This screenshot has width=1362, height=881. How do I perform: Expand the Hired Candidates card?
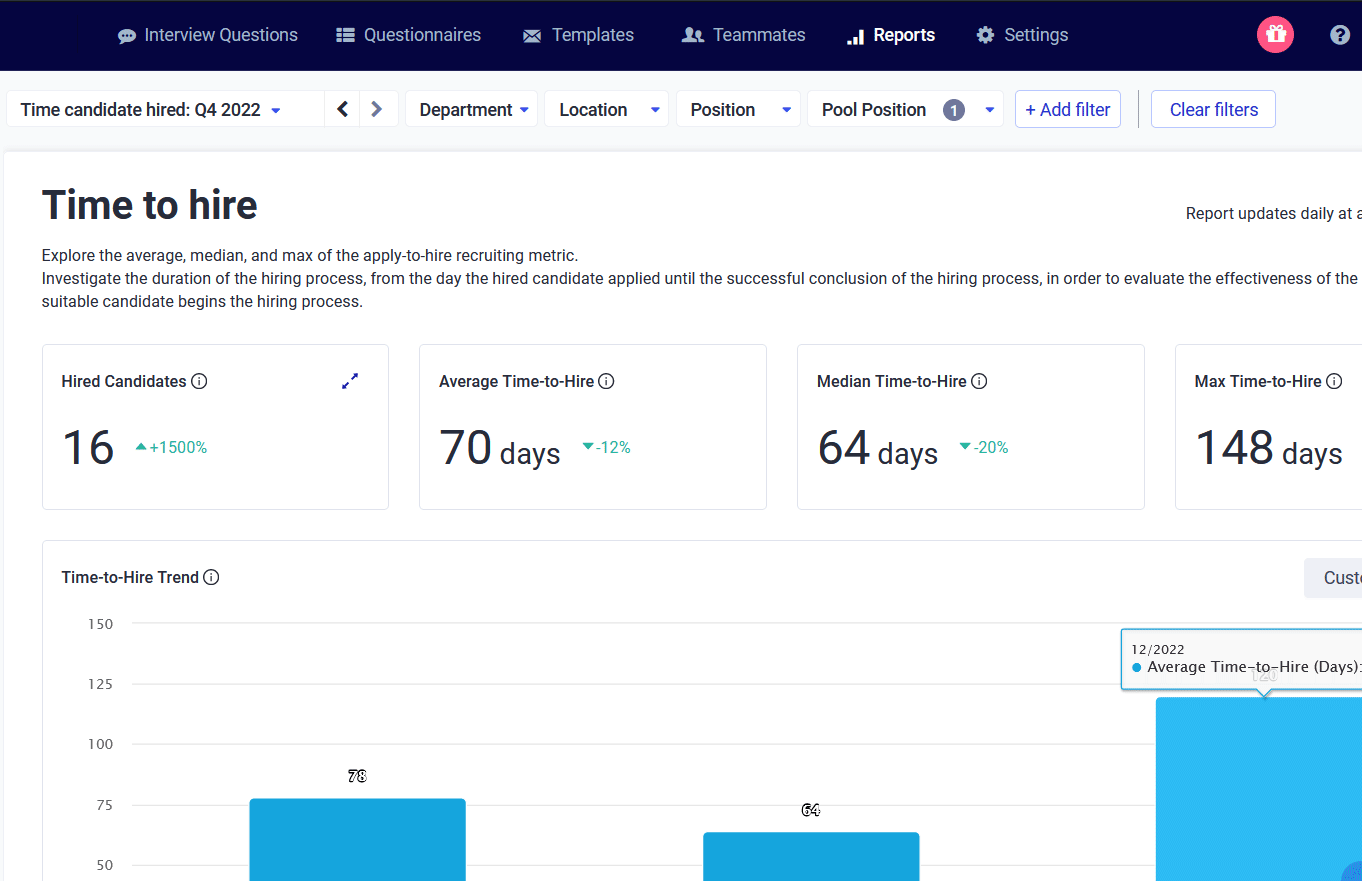(350, 381)
